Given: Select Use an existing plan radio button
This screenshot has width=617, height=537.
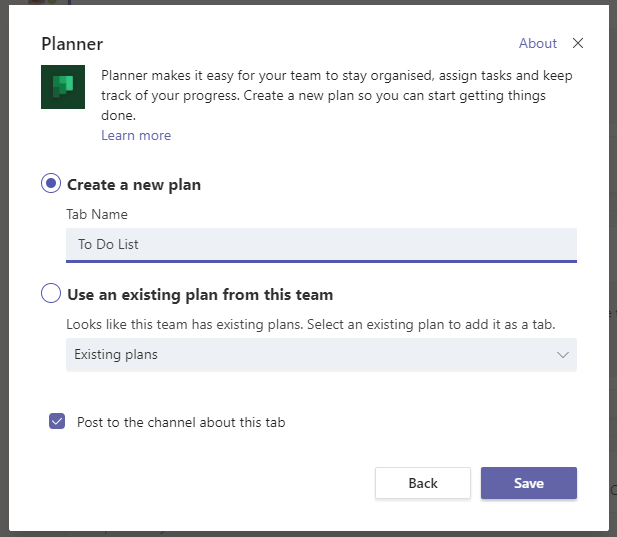Looking at the screenshot, I should [51, 293].
